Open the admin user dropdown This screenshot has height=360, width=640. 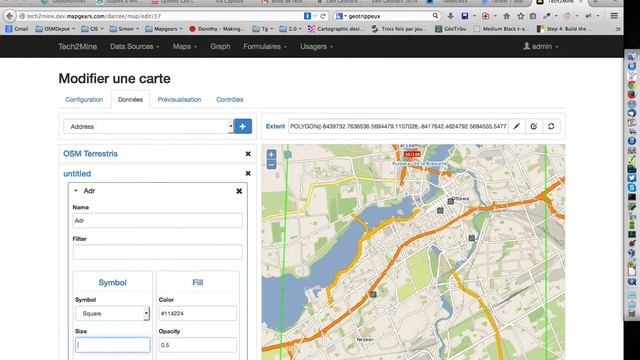point(541,47)
